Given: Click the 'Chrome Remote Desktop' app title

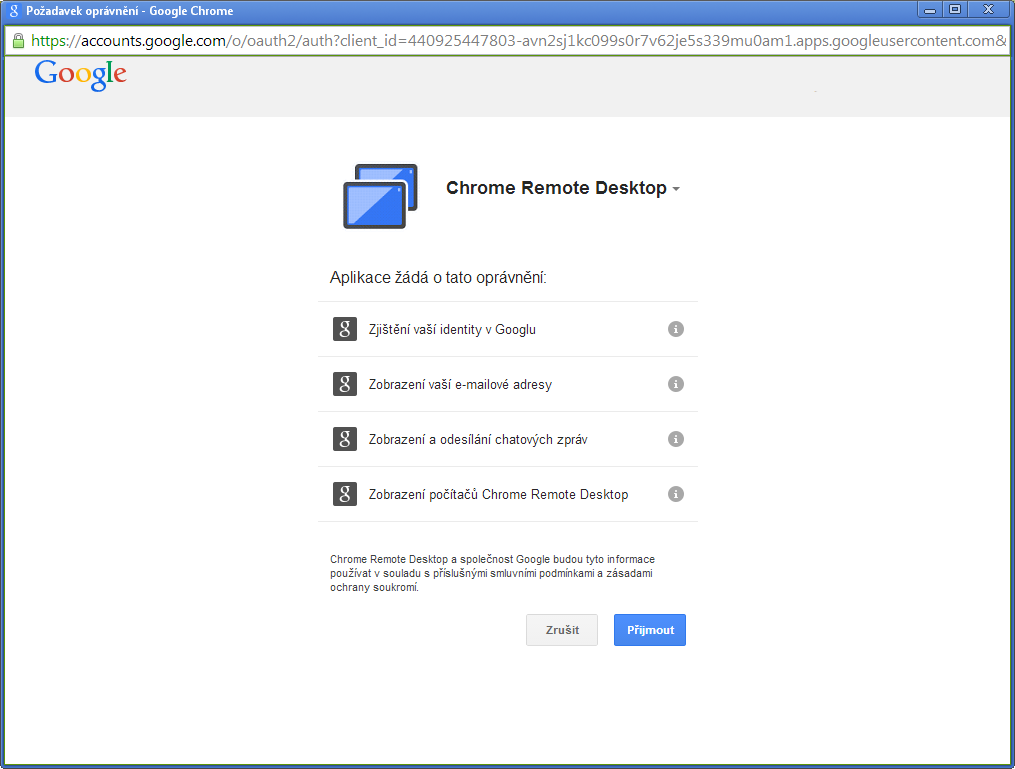Looking at the screenshot, I should coord(556,188).
